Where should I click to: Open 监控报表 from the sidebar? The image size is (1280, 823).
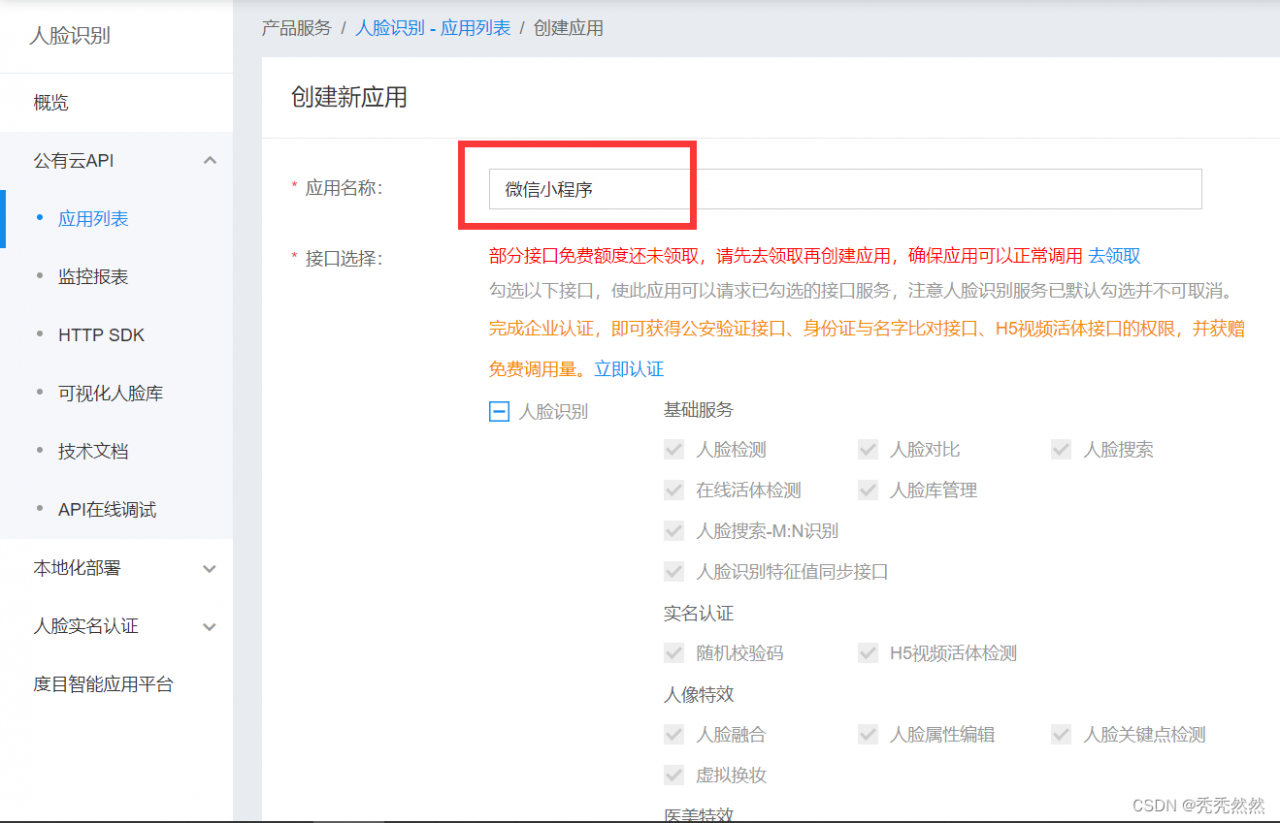(93, 276)
